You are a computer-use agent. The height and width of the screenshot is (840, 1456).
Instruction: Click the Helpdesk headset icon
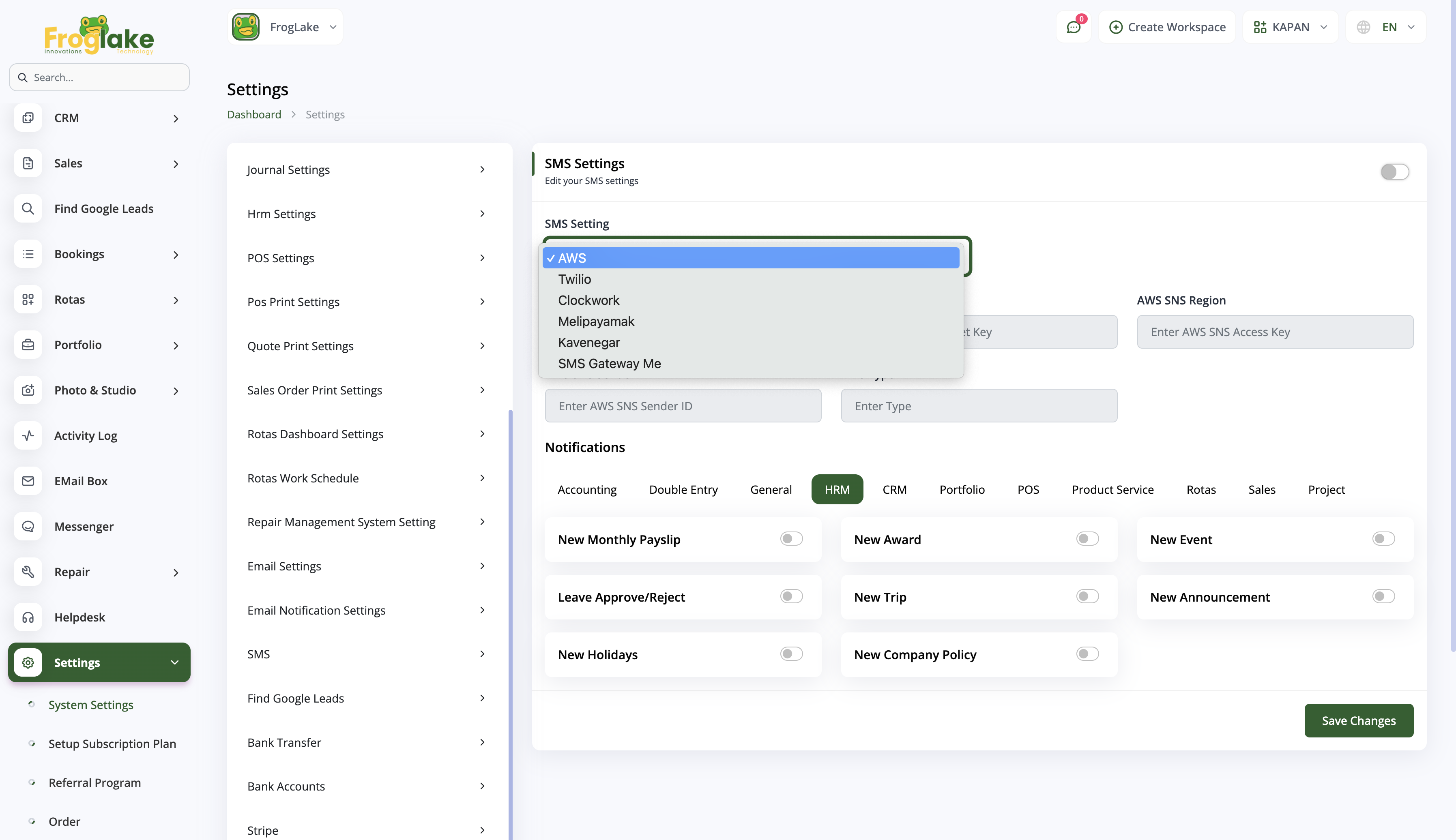[28, 617]
